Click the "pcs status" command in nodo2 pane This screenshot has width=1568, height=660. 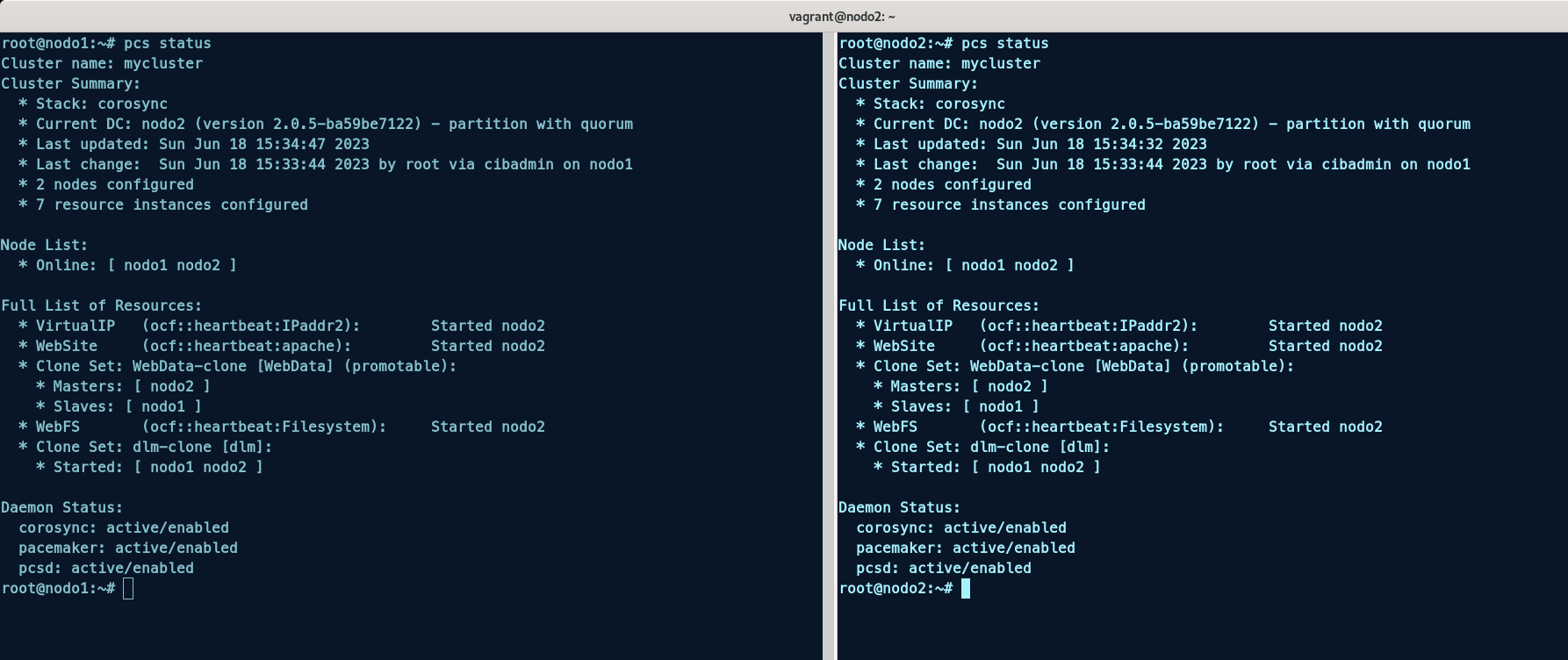coord(1004,44)
